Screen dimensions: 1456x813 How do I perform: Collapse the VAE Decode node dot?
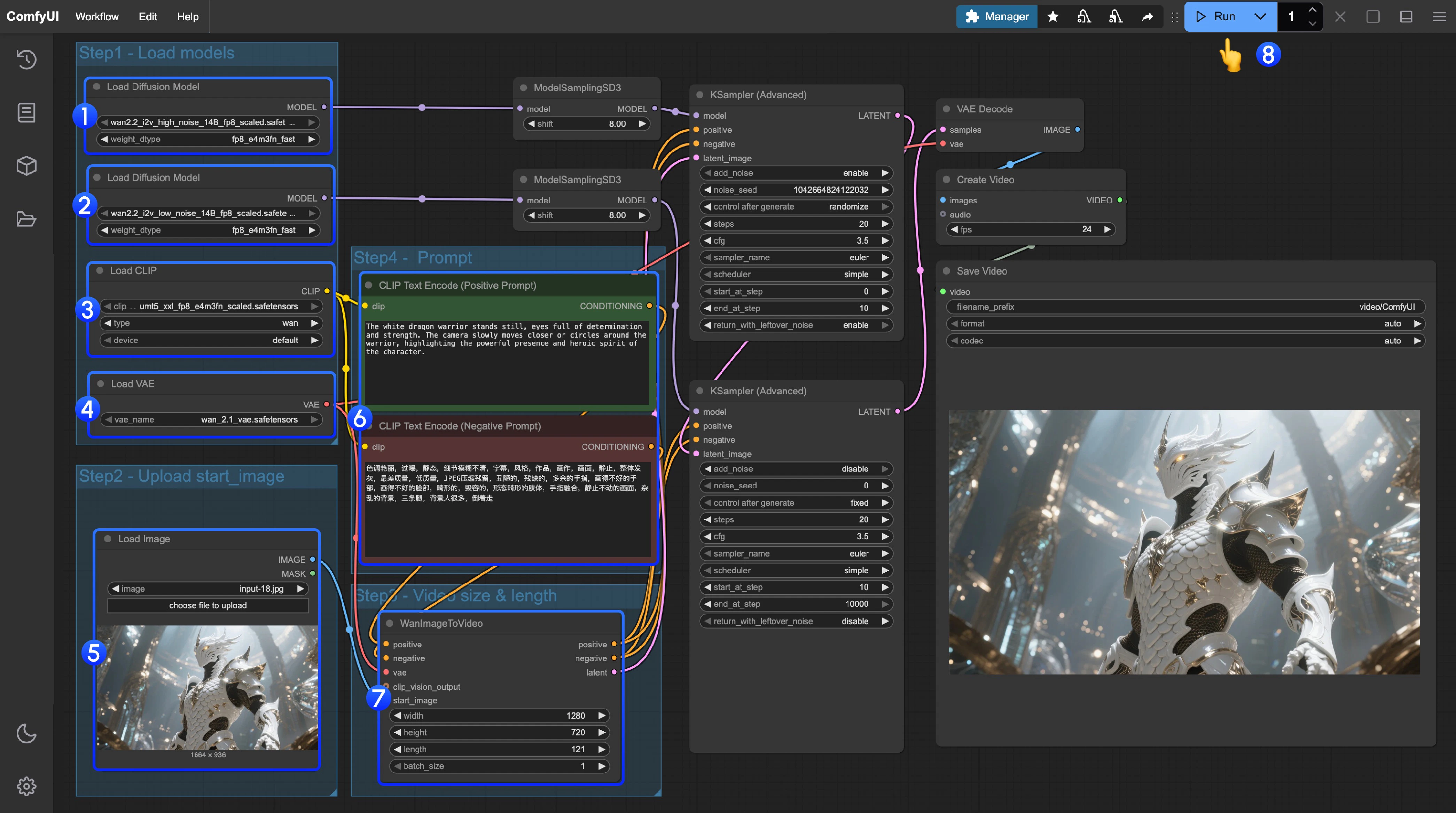947,109
